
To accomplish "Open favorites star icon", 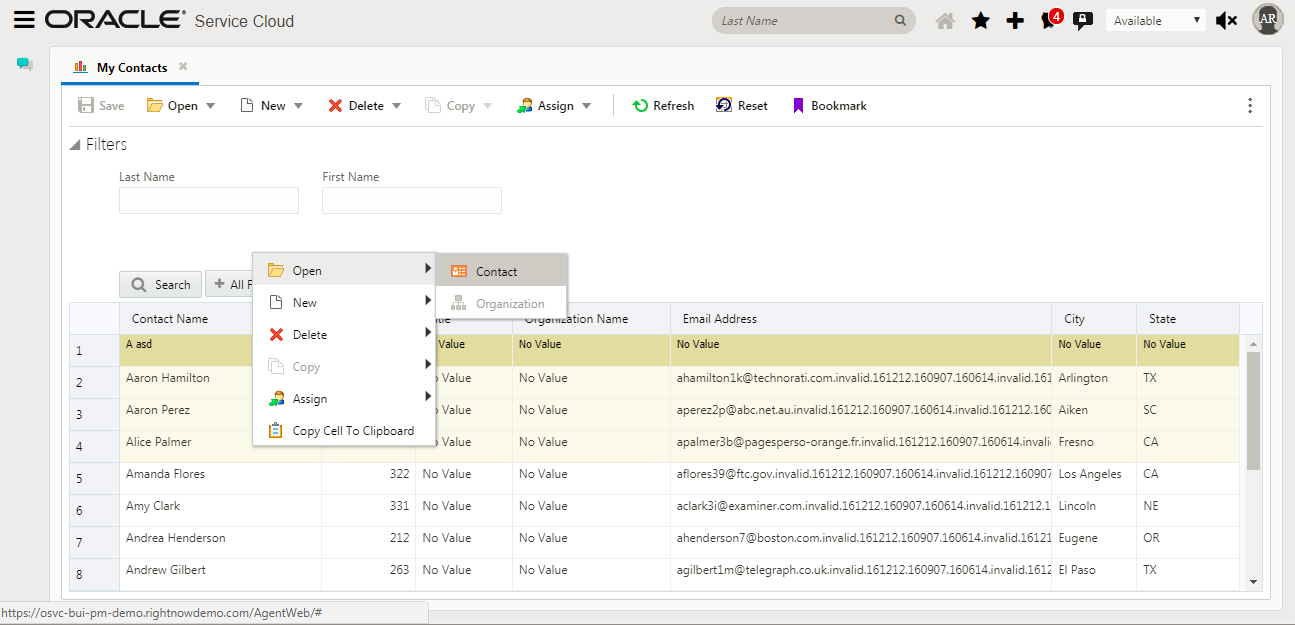I will (x=981, y=20).
